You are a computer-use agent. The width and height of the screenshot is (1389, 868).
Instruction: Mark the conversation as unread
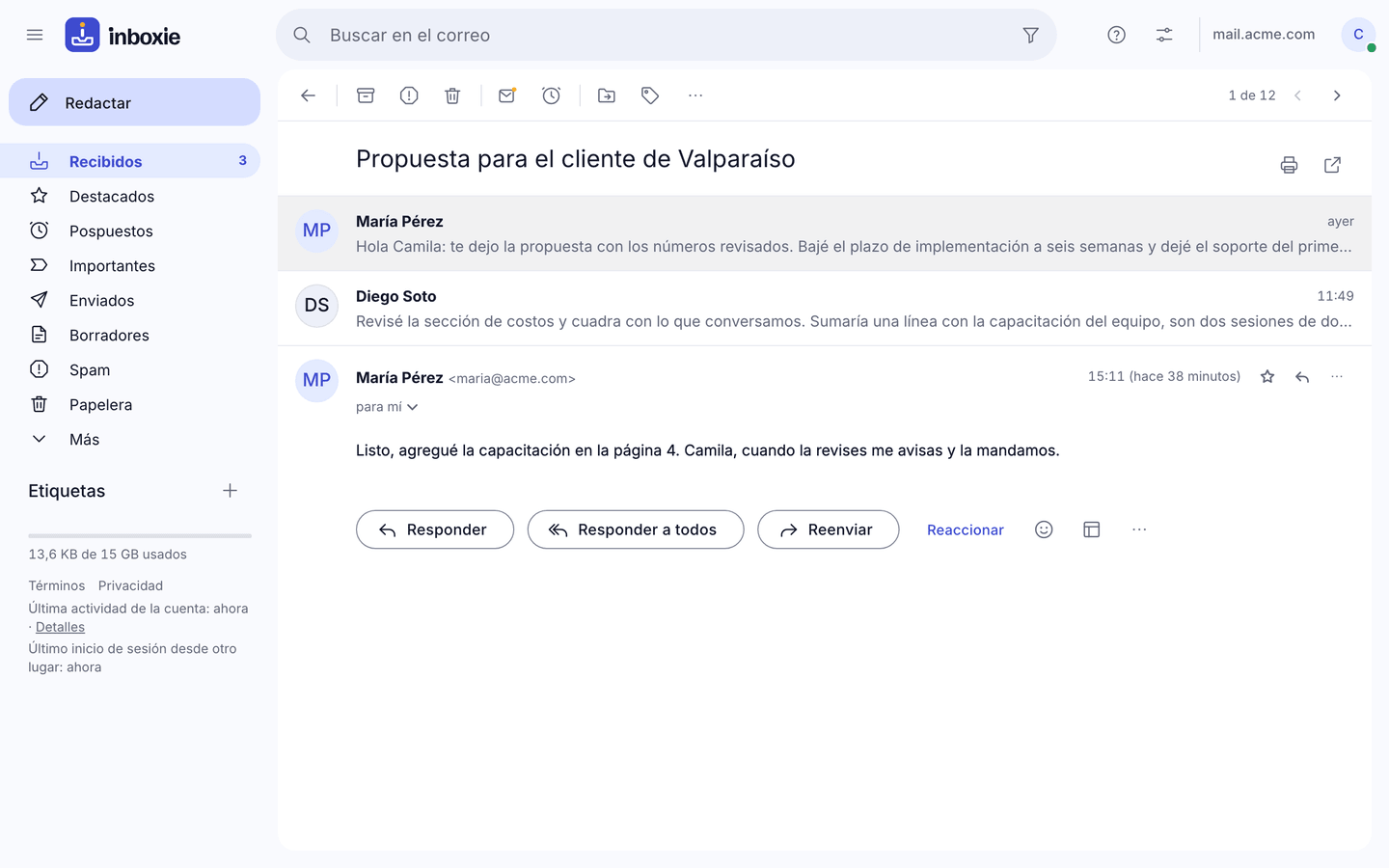[x=506, y=95]
